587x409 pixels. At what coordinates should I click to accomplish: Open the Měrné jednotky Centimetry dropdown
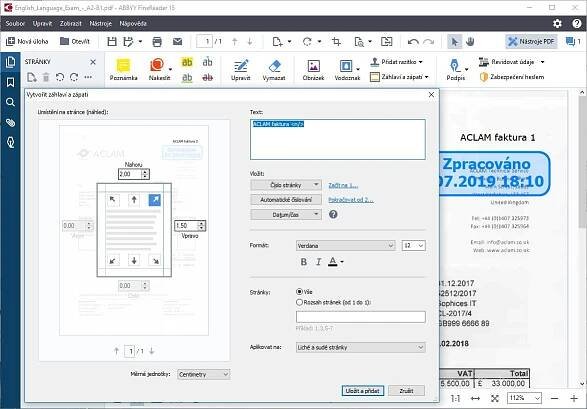pyautogui.click(x=203, y=375)
